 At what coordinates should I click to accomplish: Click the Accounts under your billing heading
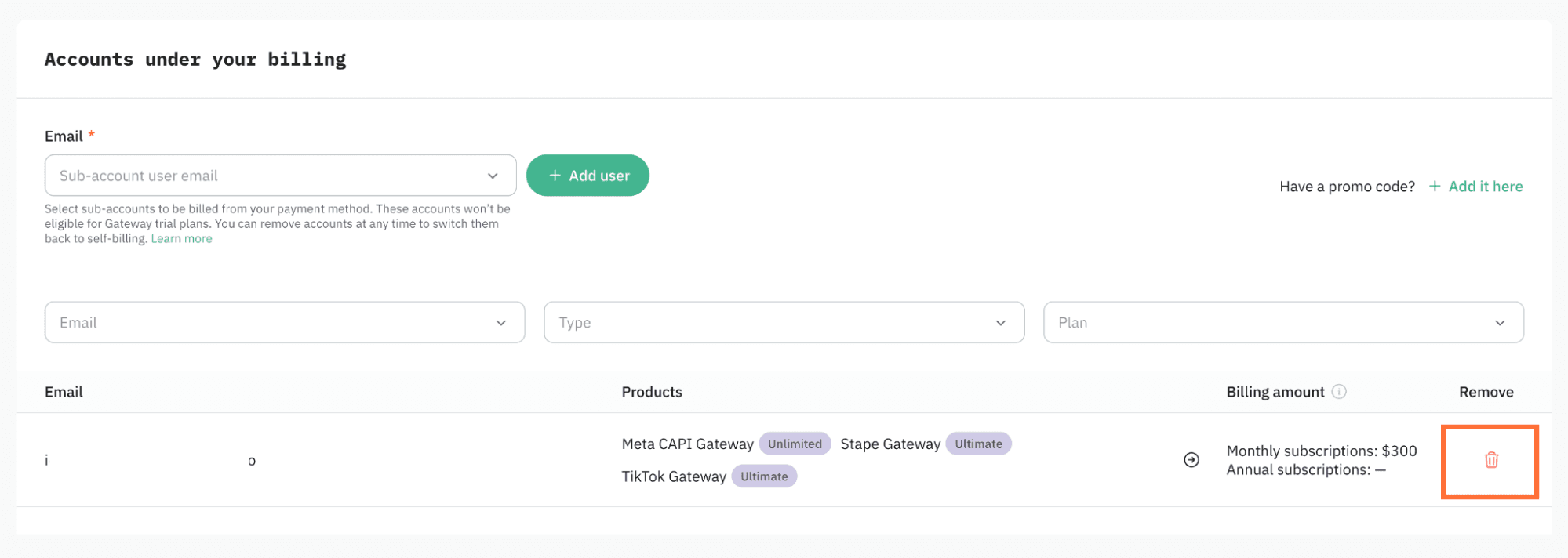[x=195, y=60]
